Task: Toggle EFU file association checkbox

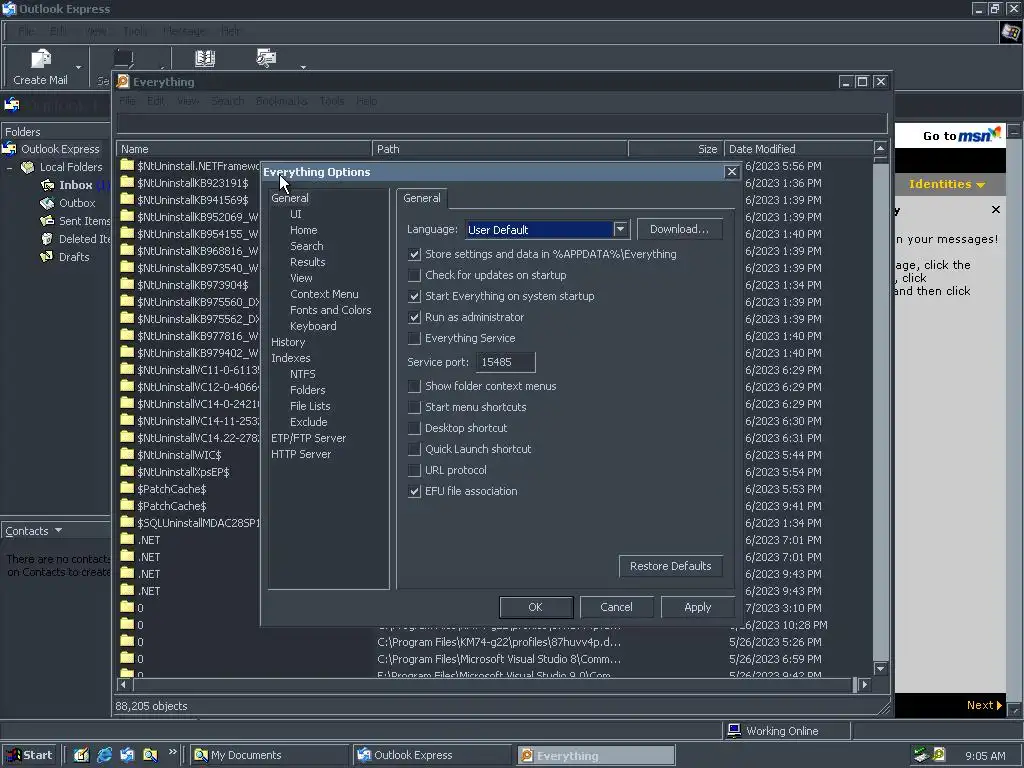Action: pyautogui.click(x=414, y=491)
